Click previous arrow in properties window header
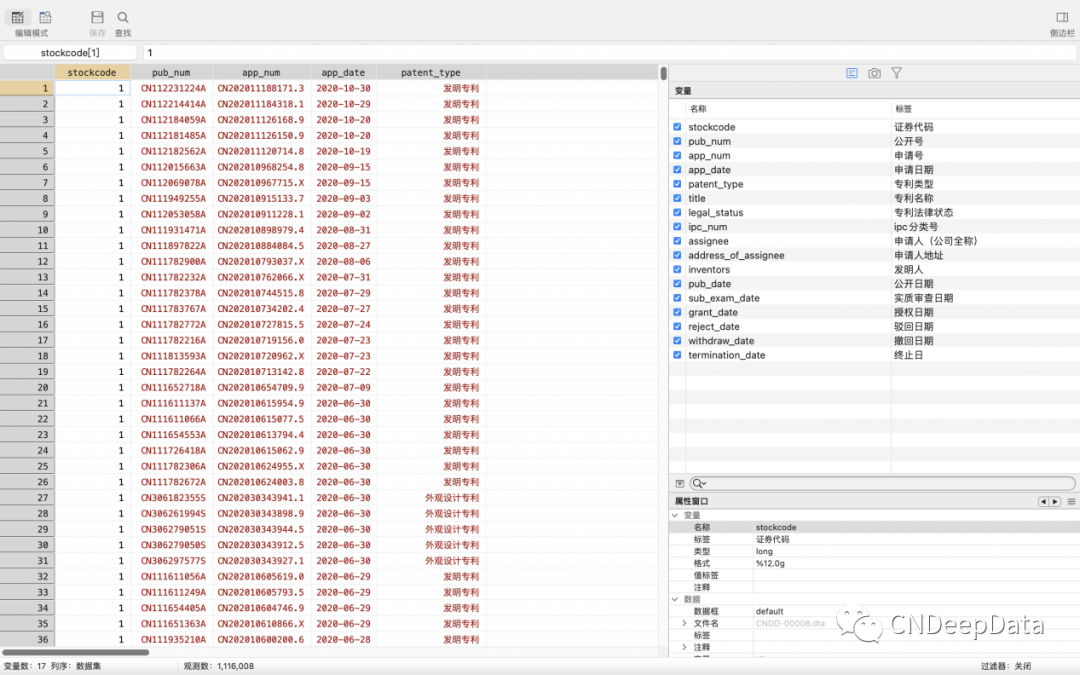 coord(1043,501)
